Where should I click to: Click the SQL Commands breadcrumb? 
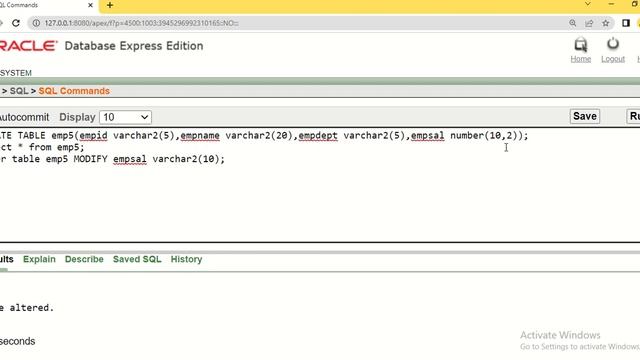click(x=74, y=91)
